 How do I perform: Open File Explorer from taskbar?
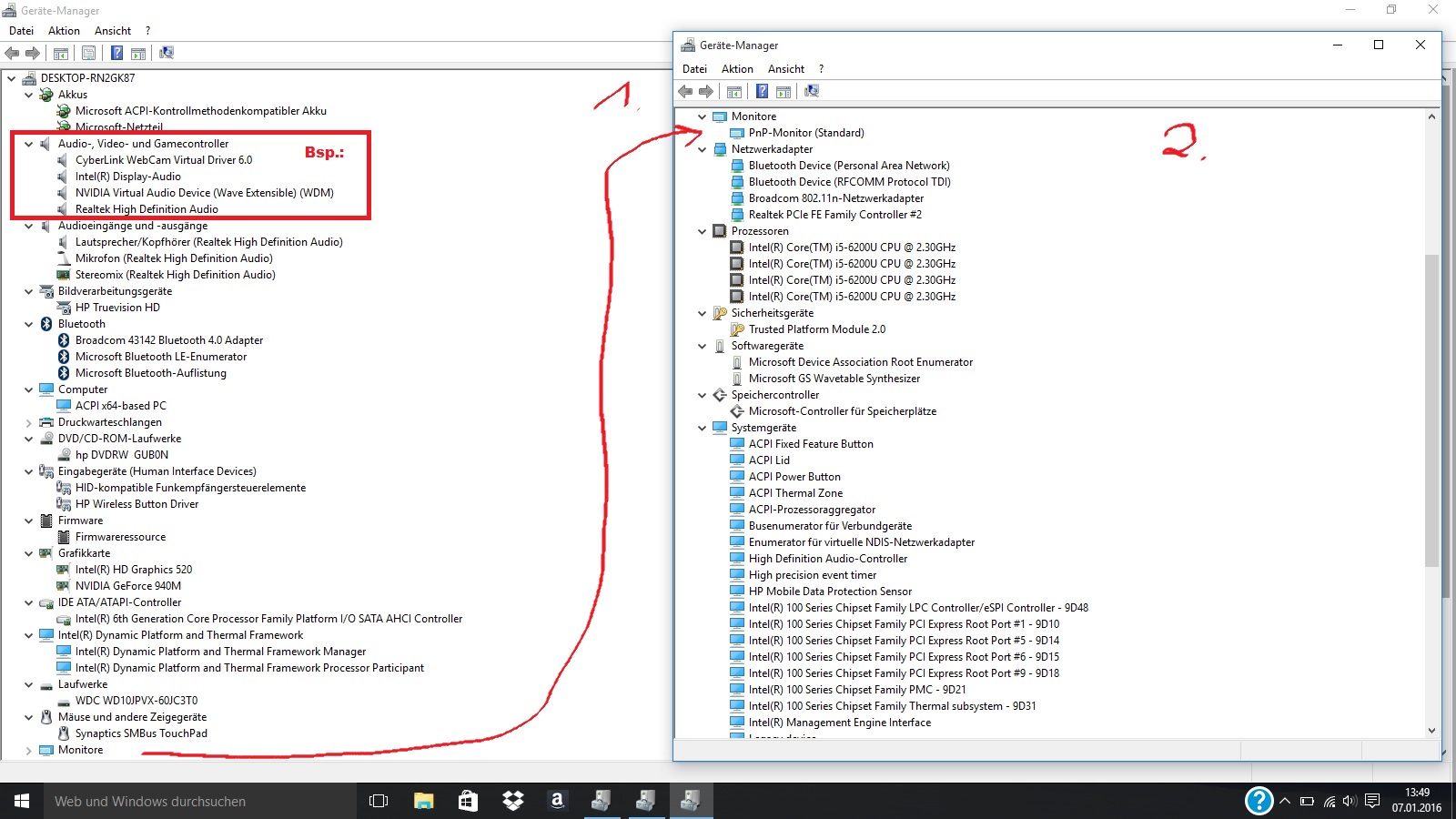coord(423,801)
